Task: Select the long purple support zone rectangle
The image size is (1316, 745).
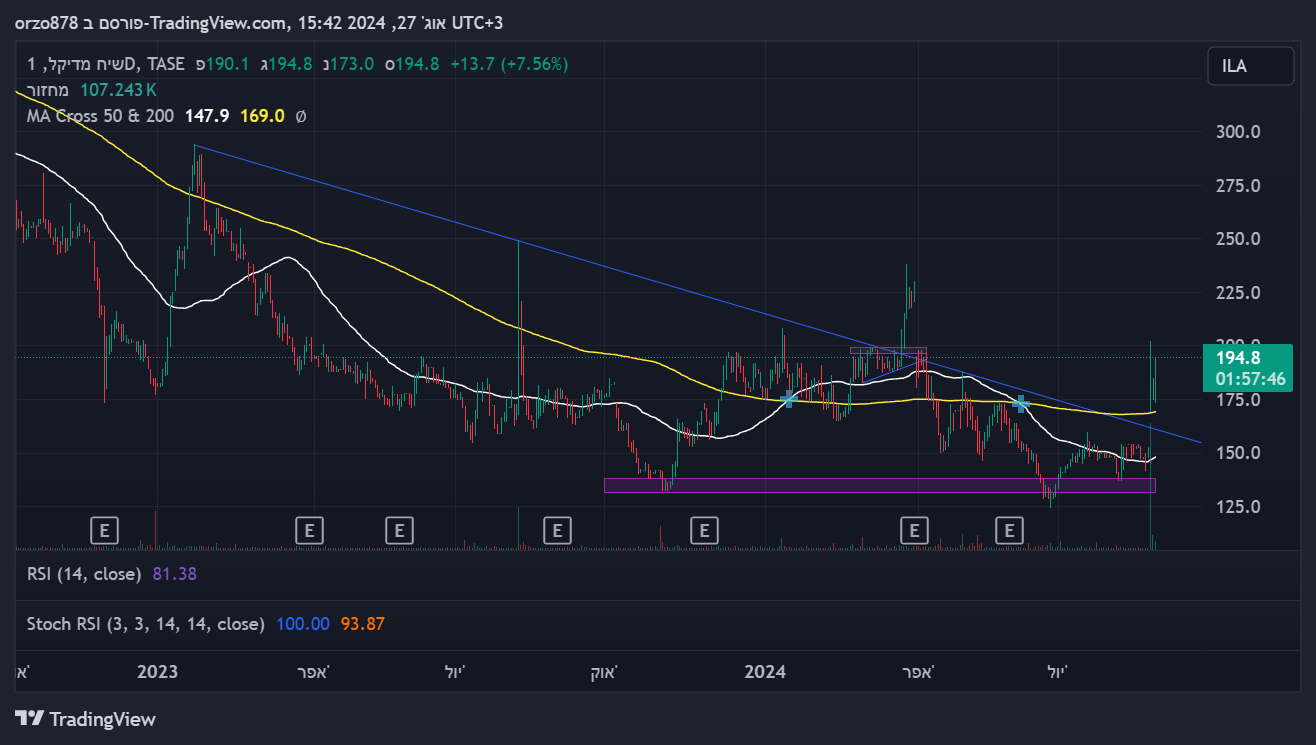Action: (880, 485)
